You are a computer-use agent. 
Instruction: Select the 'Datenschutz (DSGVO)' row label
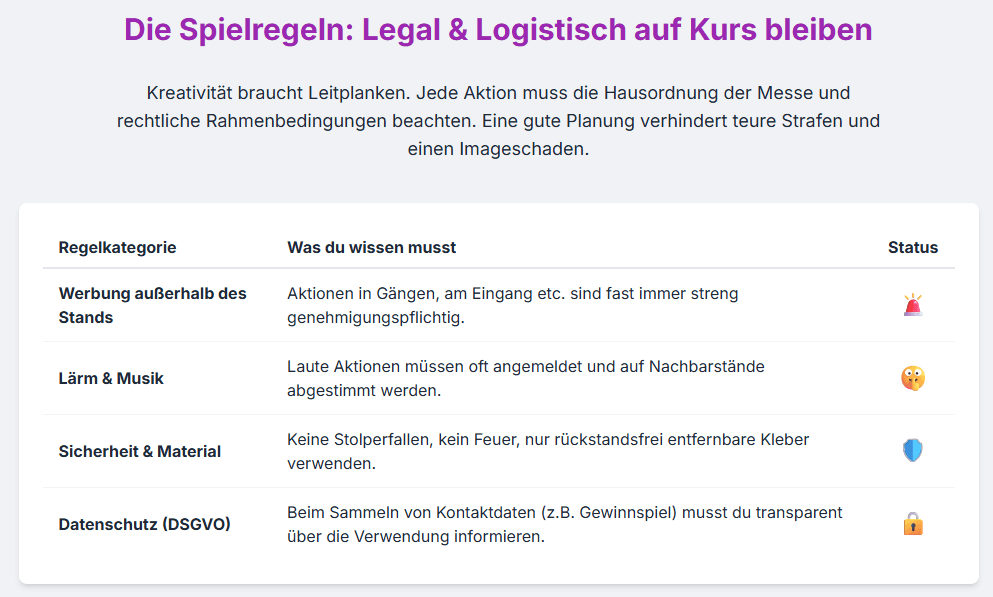(144, 524)
